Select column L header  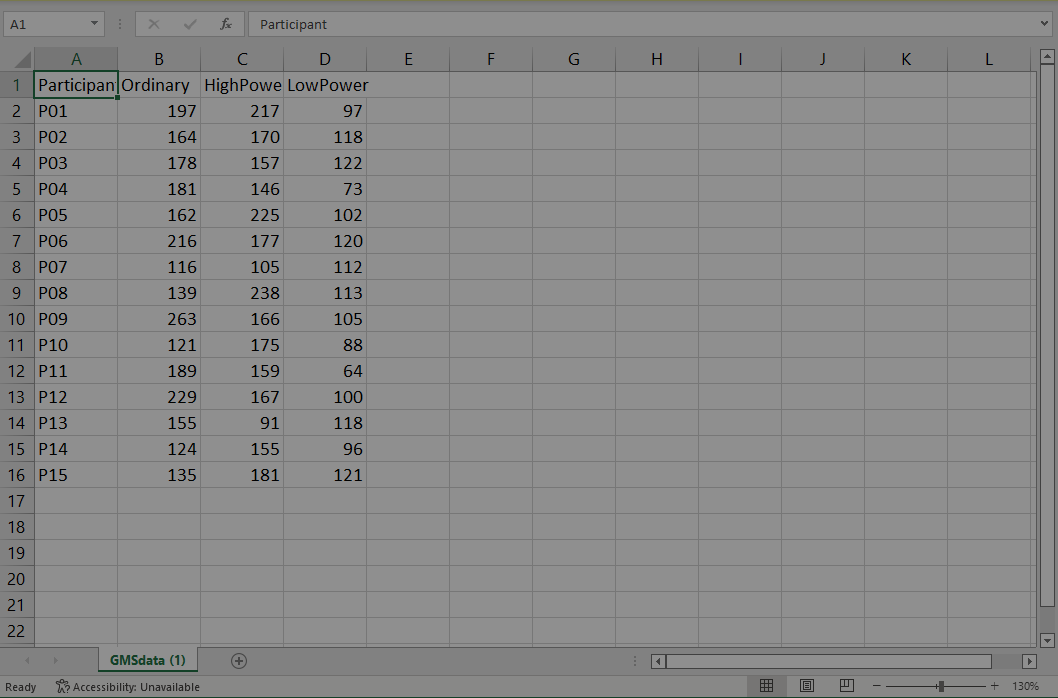point(989,59)
